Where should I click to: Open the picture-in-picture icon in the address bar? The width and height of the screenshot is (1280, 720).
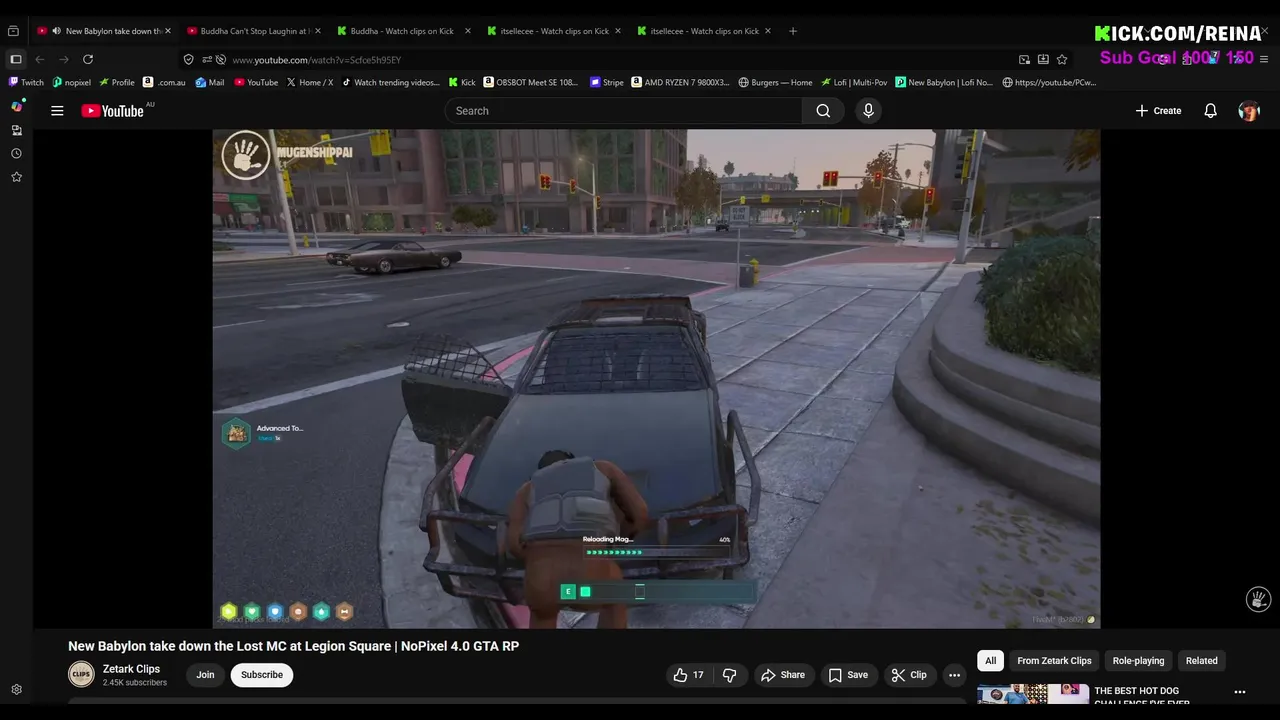tap(1024, 60)
